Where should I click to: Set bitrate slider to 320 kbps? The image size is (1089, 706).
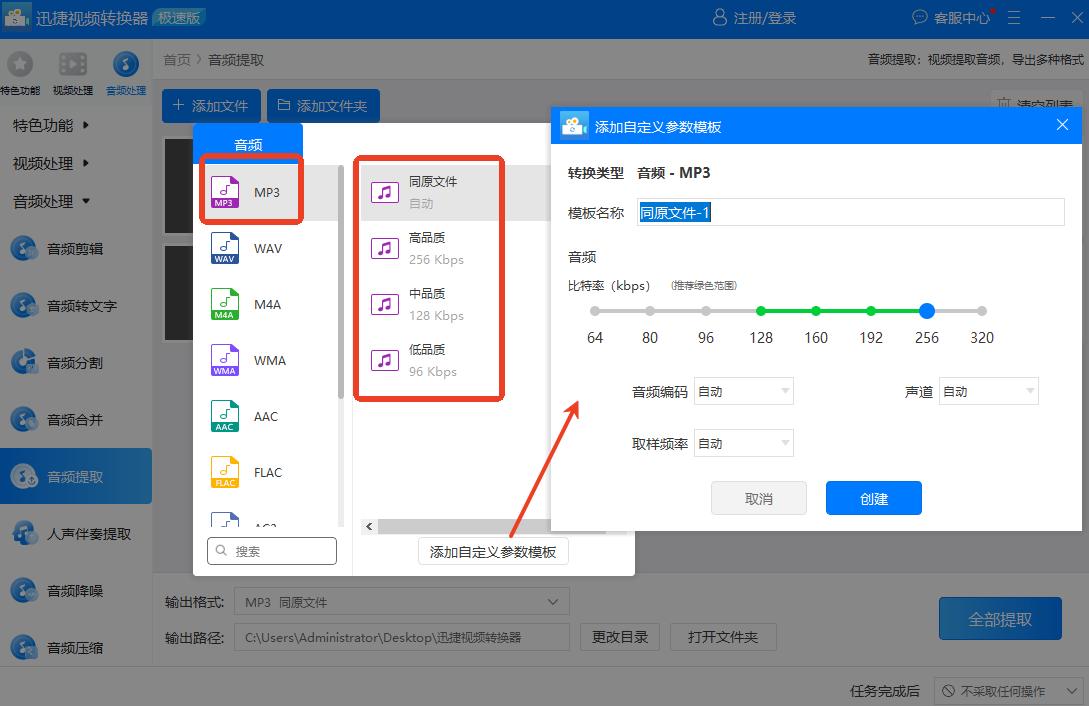click(982, 311)
